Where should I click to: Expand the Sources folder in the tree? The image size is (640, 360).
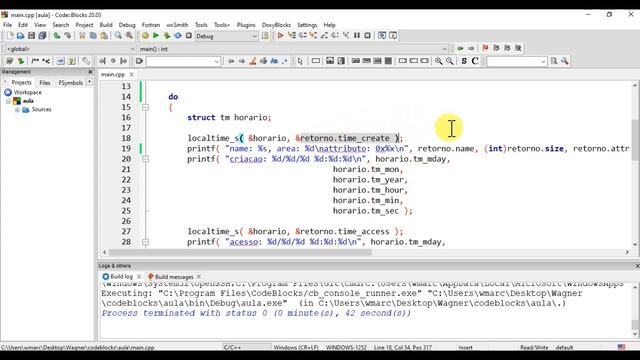(17, 110)
